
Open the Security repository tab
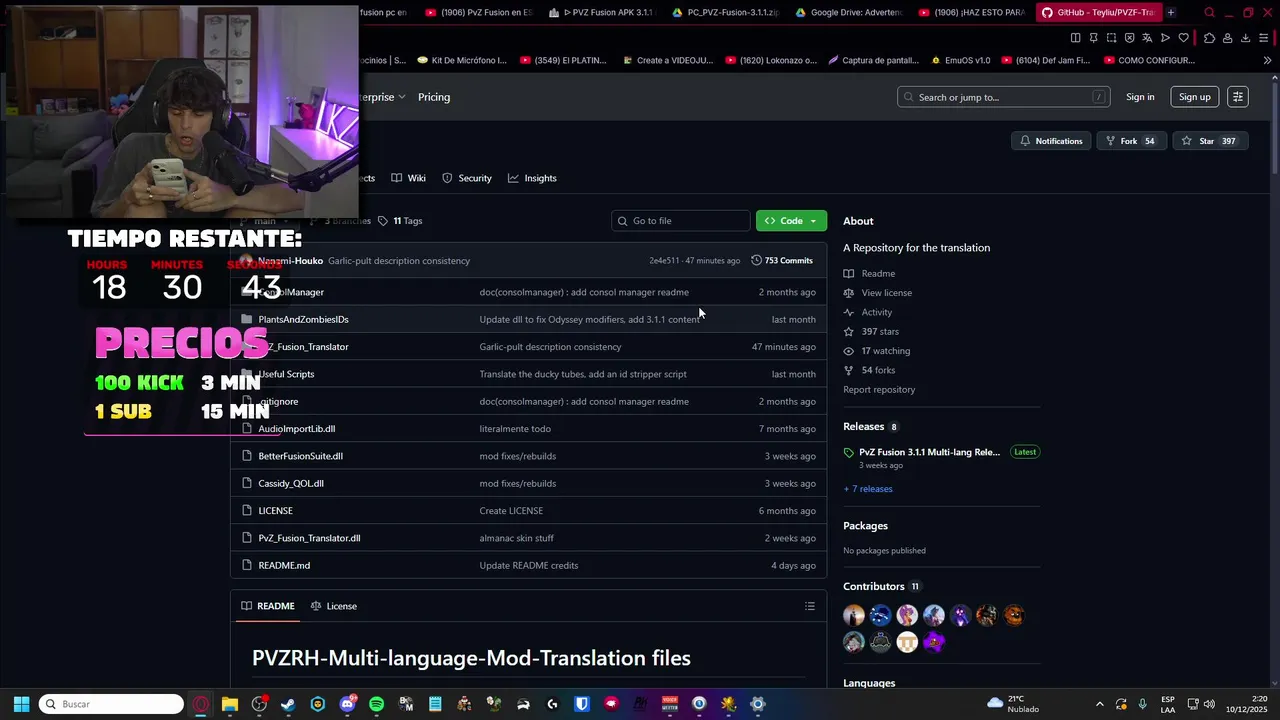[x=467, y=178]
